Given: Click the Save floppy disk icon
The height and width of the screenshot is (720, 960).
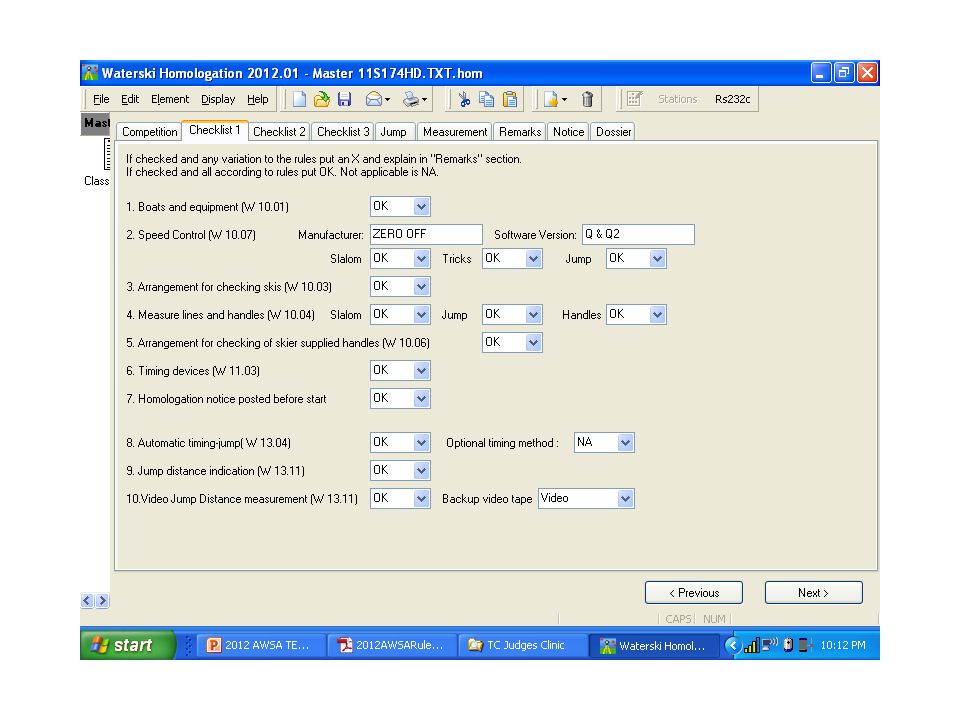Looking at the screenshot, I should 344,99.
